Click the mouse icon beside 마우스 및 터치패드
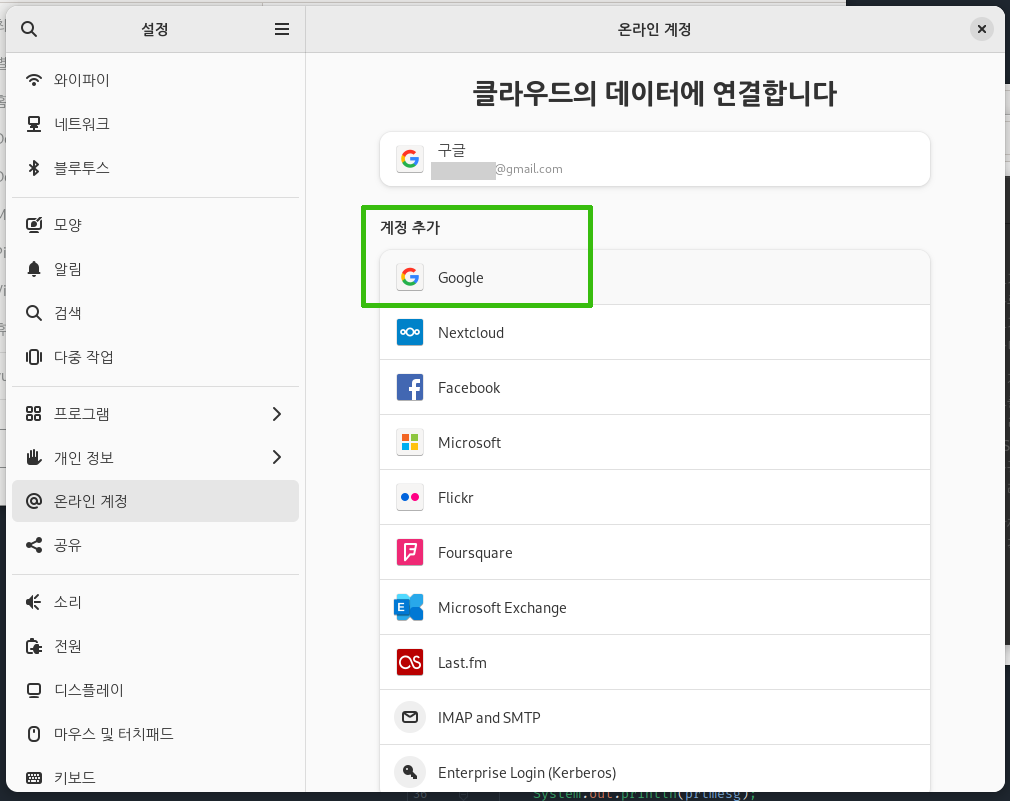The image size is (1010, 801). [x=33, y=734]
